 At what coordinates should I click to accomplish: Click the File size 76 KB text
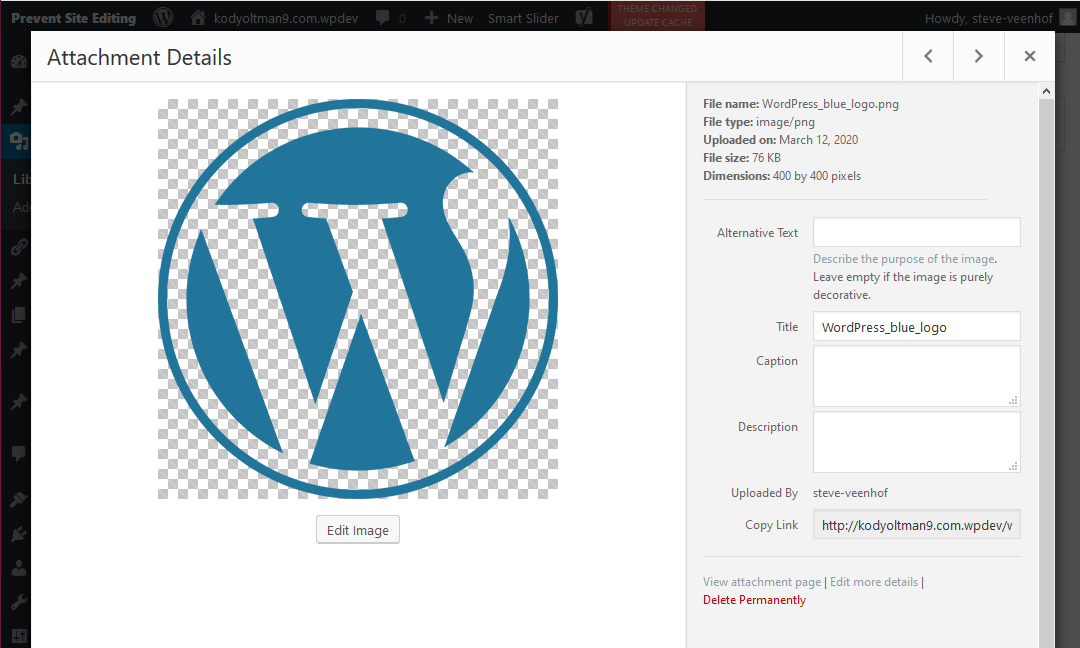tap(742, 158)
